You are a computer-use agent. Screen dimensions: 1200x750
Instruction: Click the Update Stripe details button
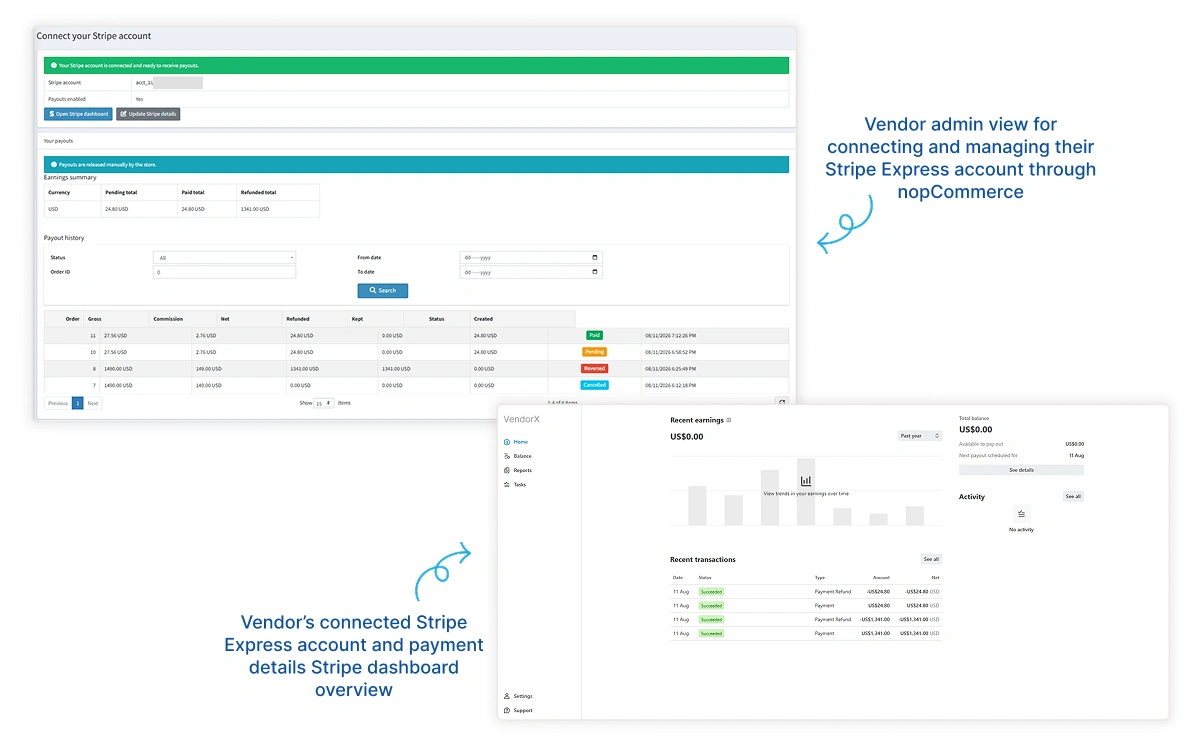point(148,114)
